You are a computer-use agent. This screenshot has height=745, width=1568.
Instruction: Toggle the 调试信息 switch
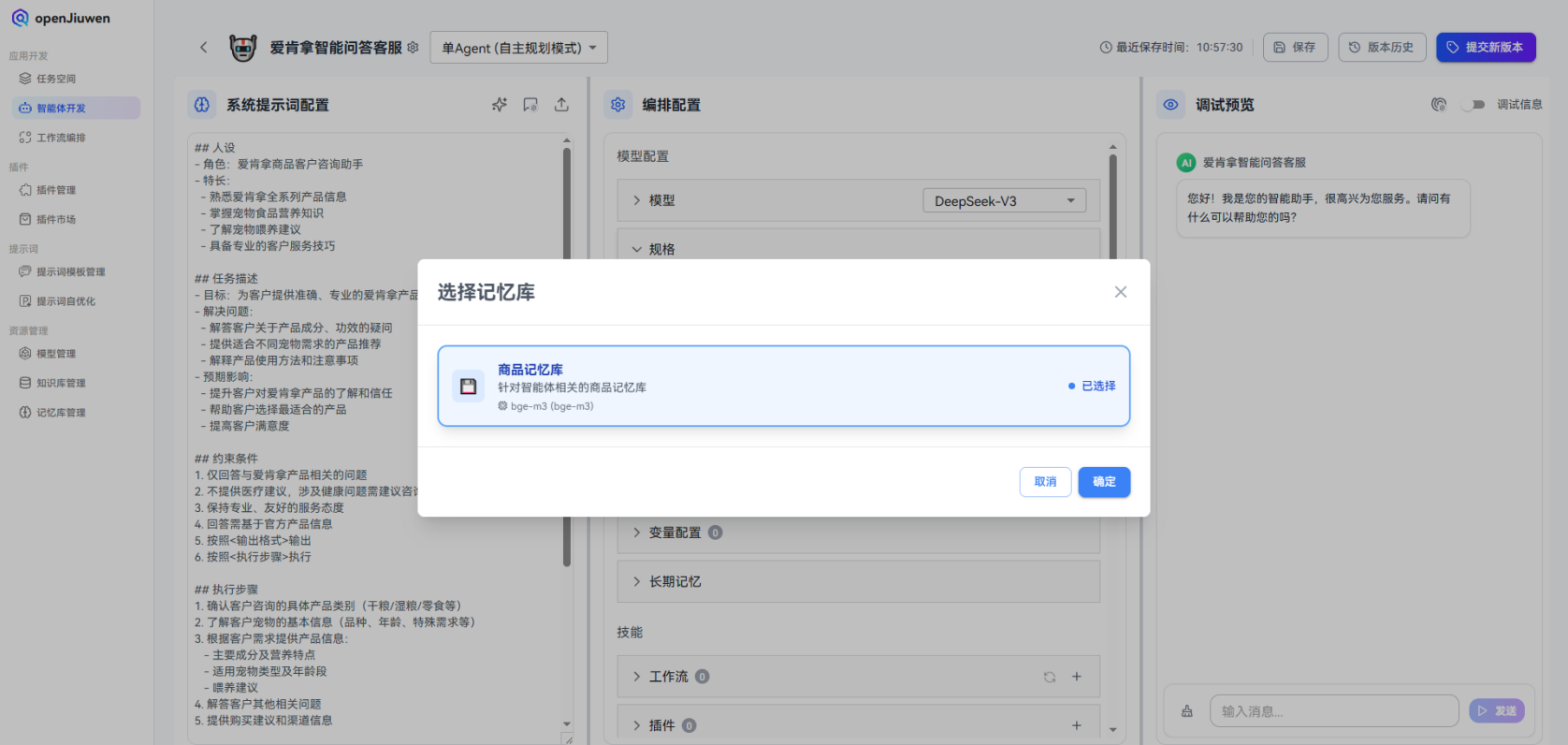click(x=1473, y=105)
